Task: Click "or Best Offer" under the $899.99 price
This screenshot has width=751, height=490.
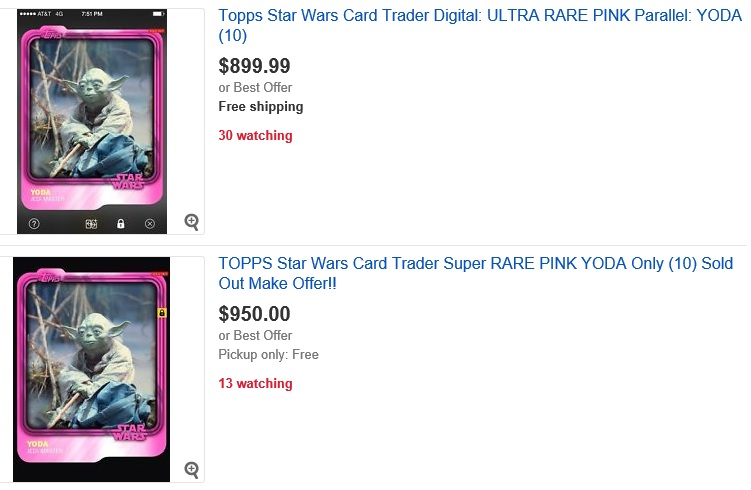Action: tap(255, 88)
